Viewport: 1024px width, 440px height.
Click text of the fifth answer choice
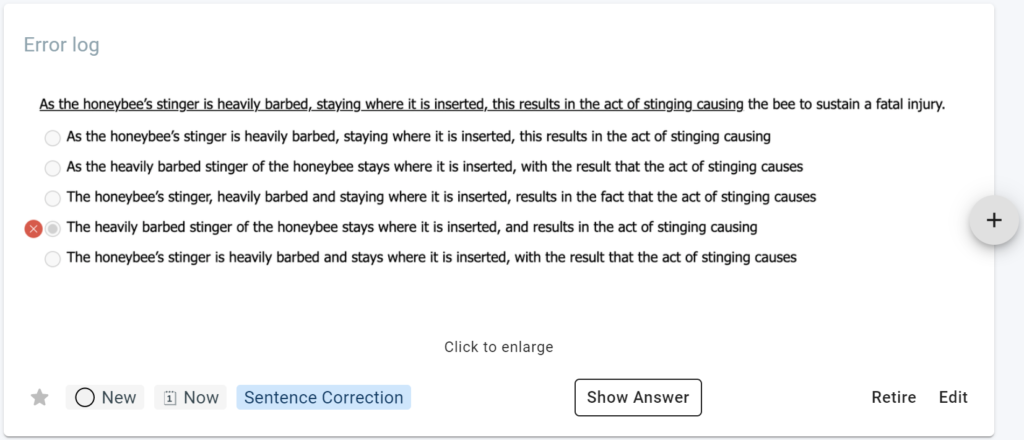[x=432, y=258]
